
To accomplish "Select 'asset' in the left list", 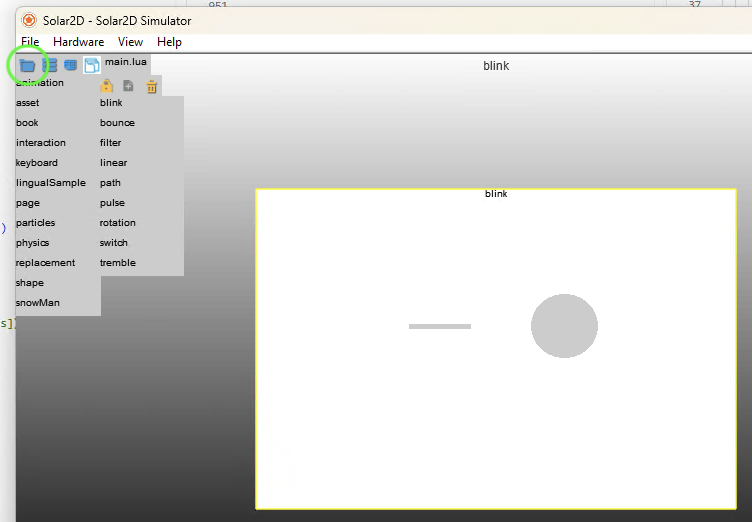I will pyautogui.click(x=27, y=103).
